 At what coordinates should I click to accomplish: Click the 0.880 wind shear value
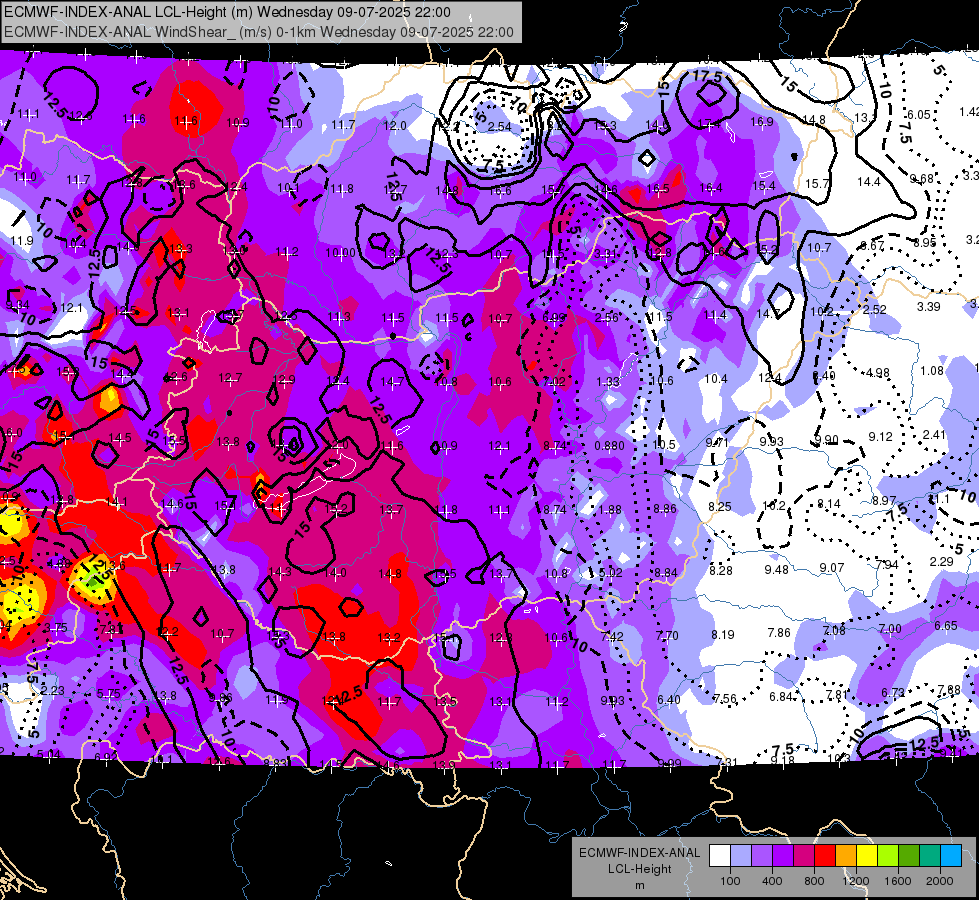[609, 445]
